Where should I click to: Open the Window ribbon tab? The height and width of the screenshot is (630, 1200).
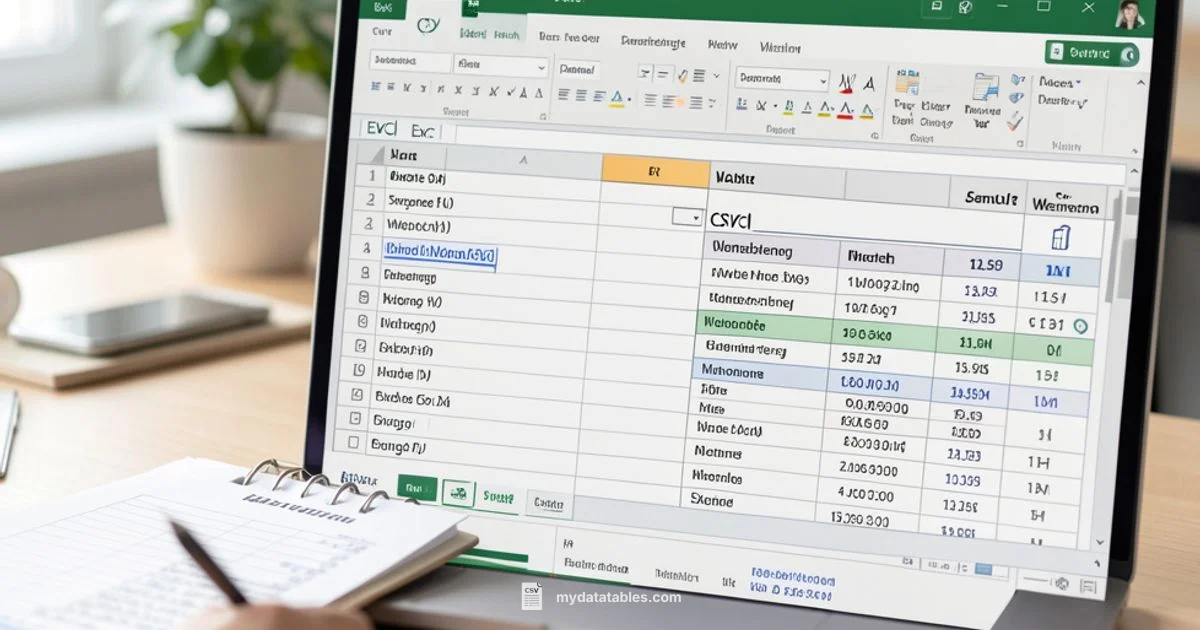[x=779, y=46]
